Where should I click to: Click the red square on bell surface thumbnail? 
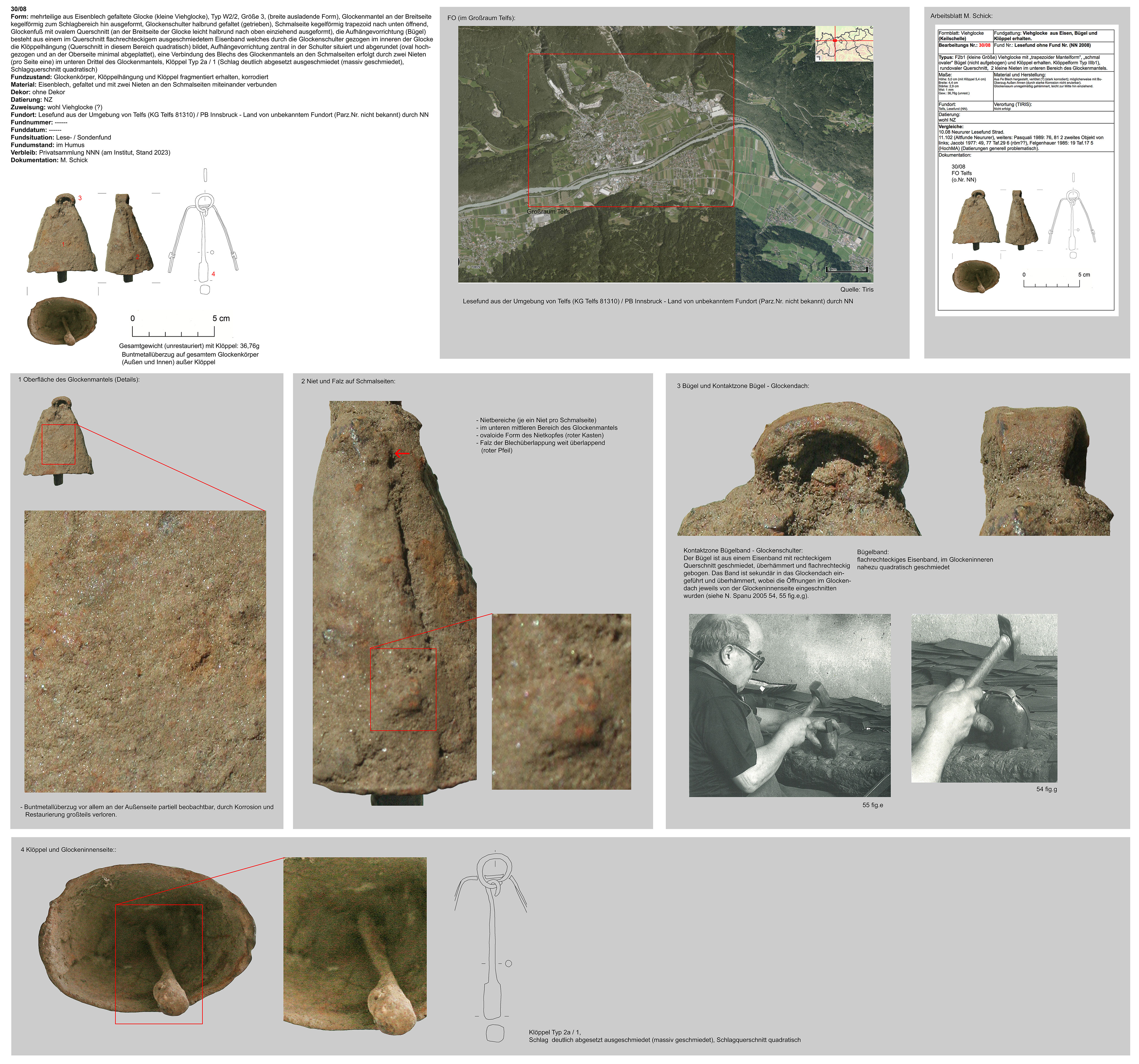click(59, 444)
